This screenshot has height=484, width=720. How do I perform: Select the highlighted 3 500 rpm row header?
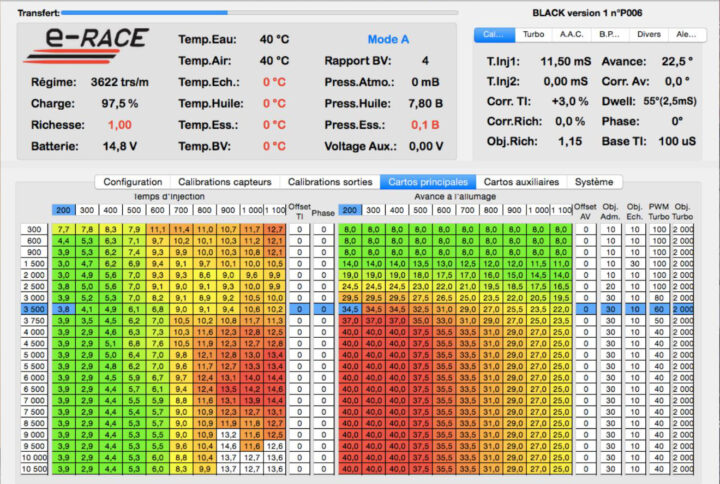[34, 311]
